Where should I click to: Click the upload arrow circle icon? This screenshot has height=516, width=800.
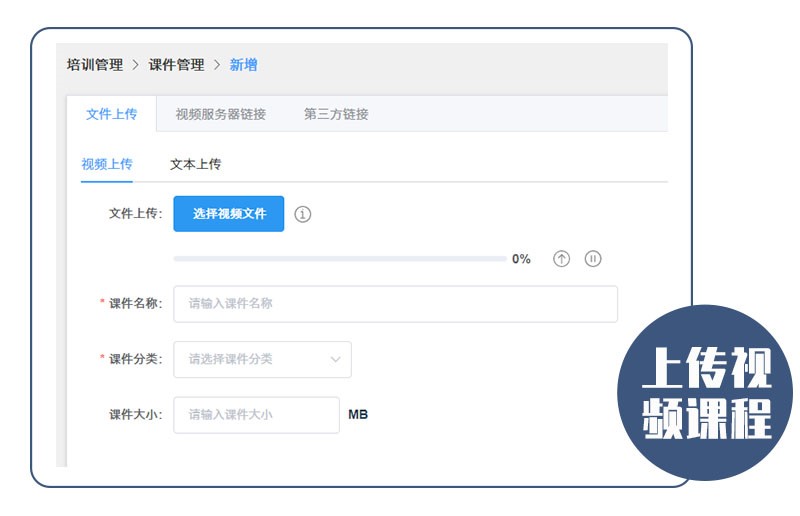pyautogui.click(x=561, y=259)
